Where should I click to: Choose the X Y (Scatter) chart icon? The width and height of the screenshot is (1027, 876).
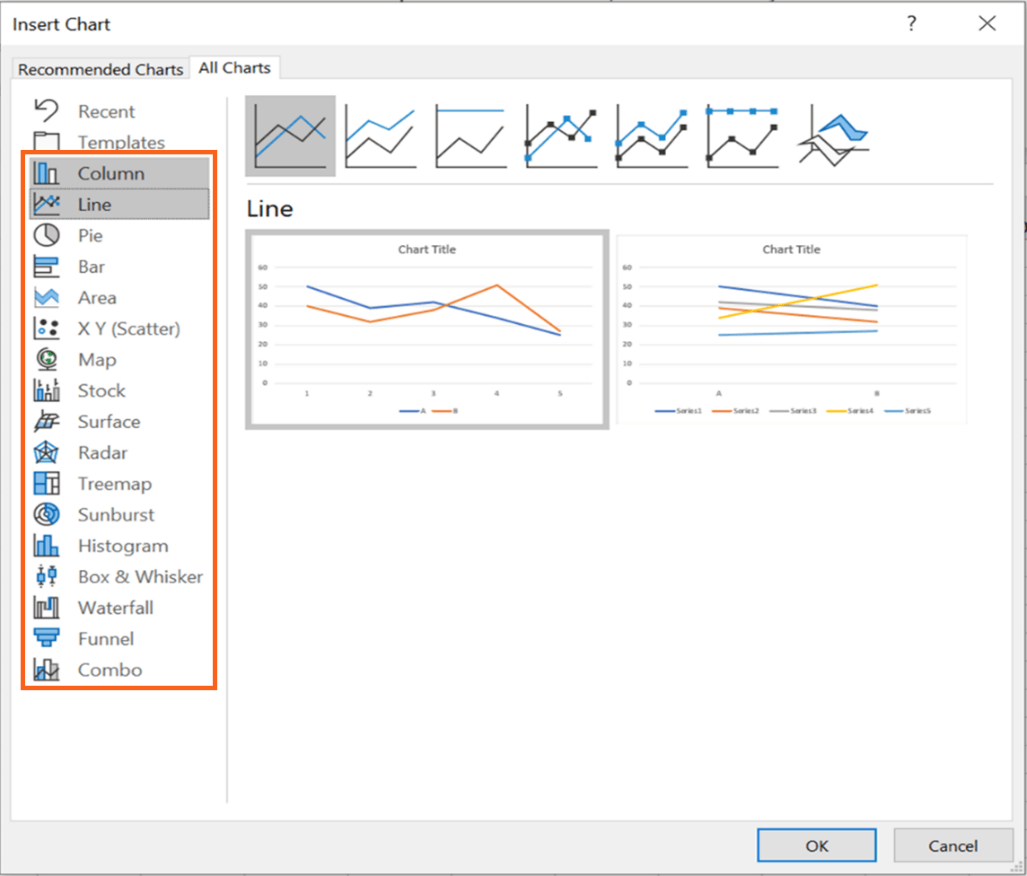118,328
